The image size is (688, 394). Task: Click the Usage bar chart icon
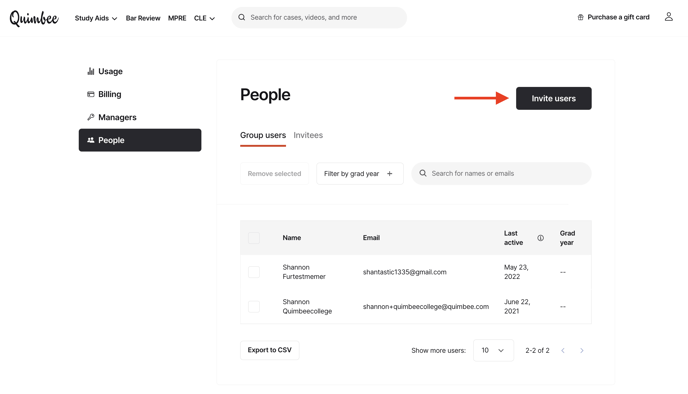(91, 71)
